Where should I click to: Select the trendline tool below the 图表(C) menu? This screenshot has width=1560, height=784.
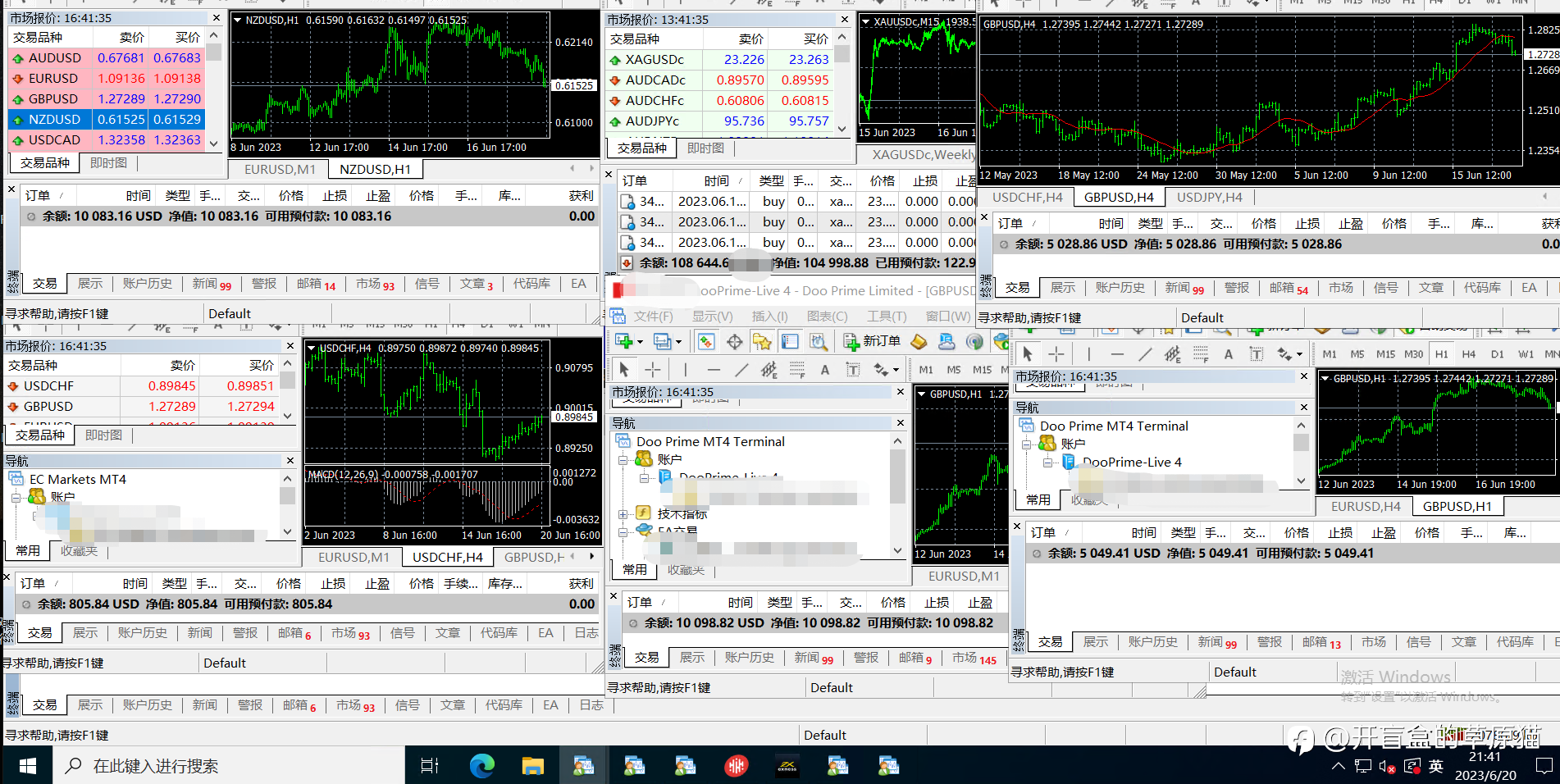(741, 370)
